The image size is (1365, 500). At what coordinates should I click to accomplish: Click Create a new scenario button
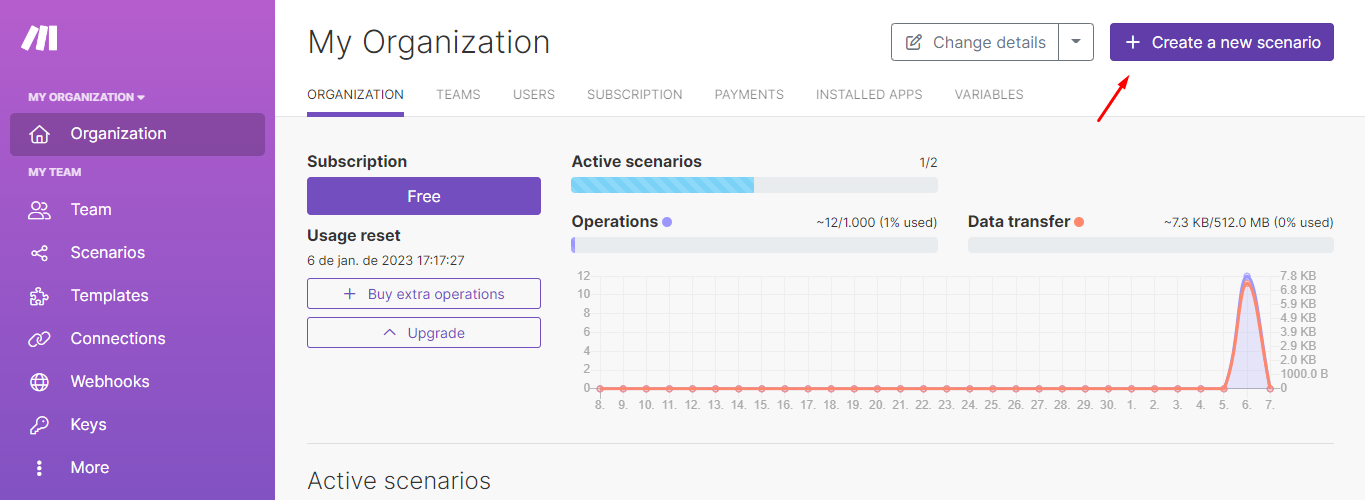(x=1222, y=42)
